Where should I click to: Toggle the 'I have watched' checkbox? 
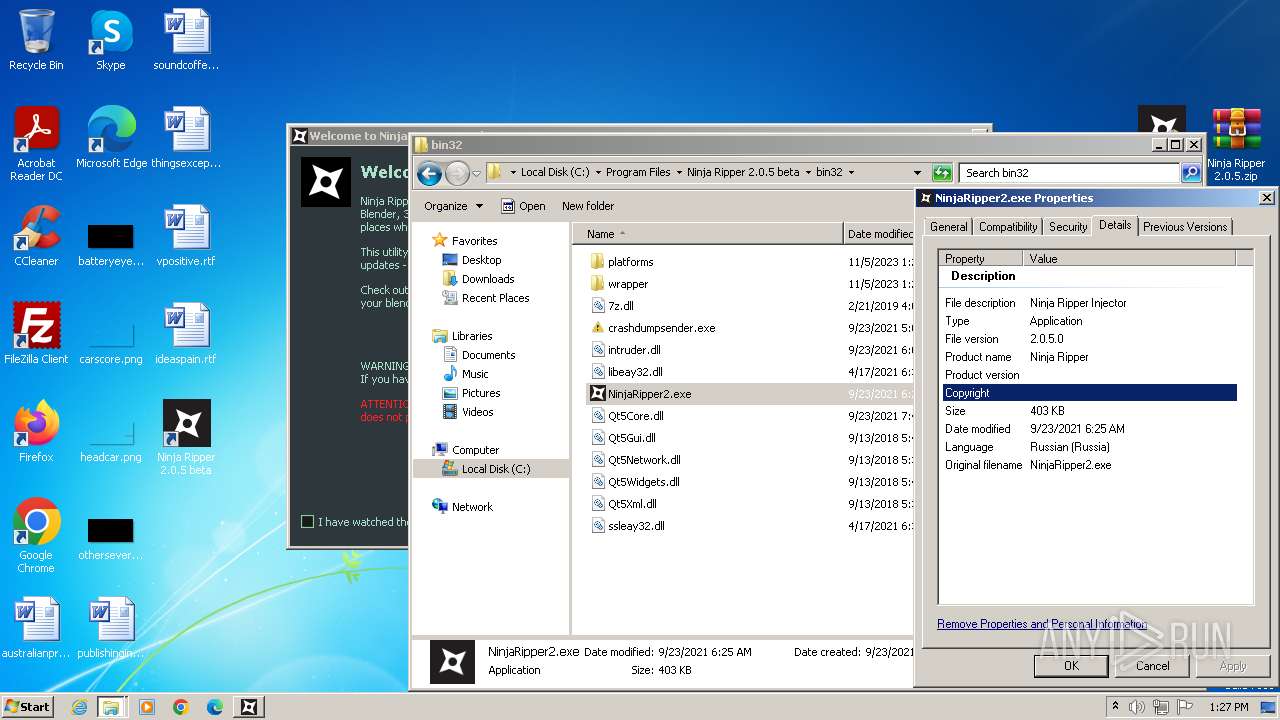point(308,521)
